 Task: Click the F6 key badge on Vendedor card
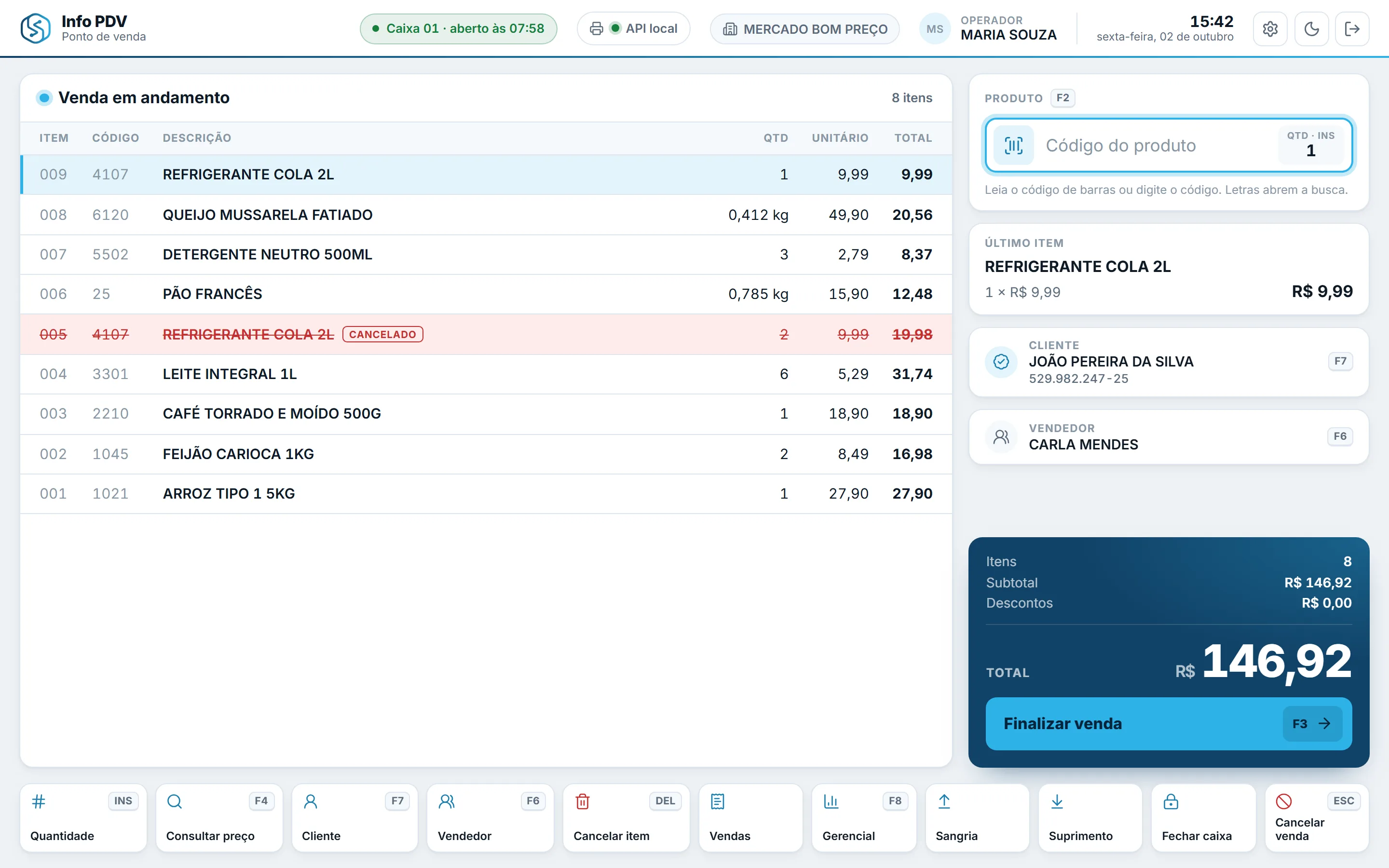pos(1340,436)
